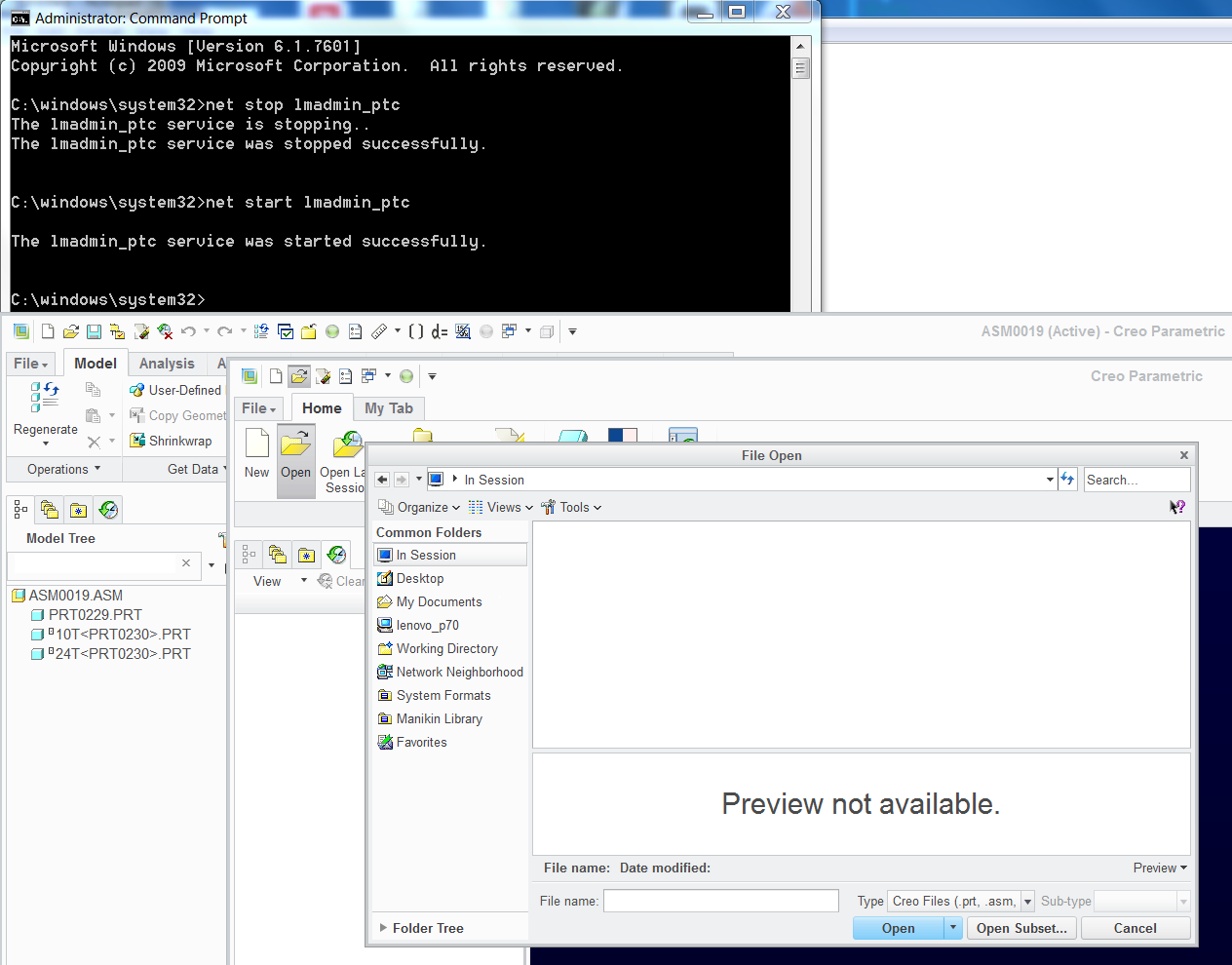Screen dimensions: 1232x965
Task: Click the New file icon on the Home tab
Action: 255,451
